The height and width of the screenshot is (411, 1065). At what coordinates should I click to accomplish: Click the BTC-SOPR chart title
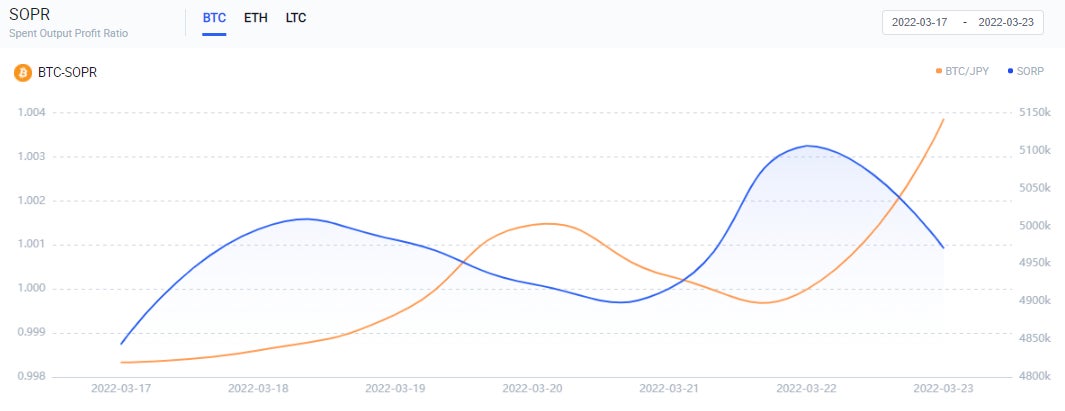(67, 73)
